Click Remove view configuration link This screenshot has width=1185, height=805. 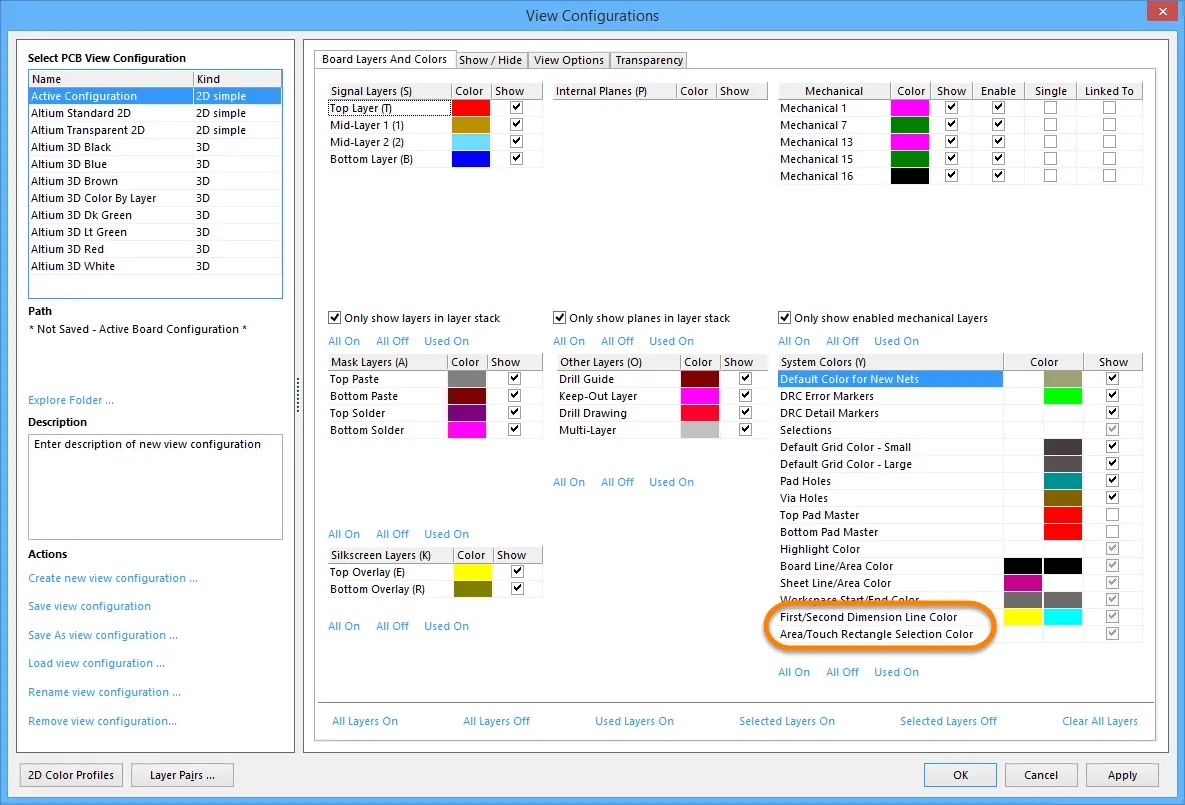click(x=102, y=721)
